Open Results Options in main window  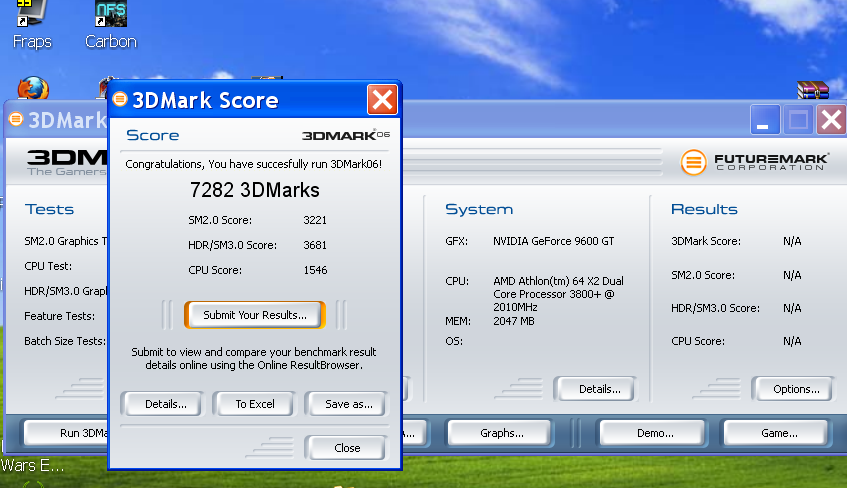point(796,389)
